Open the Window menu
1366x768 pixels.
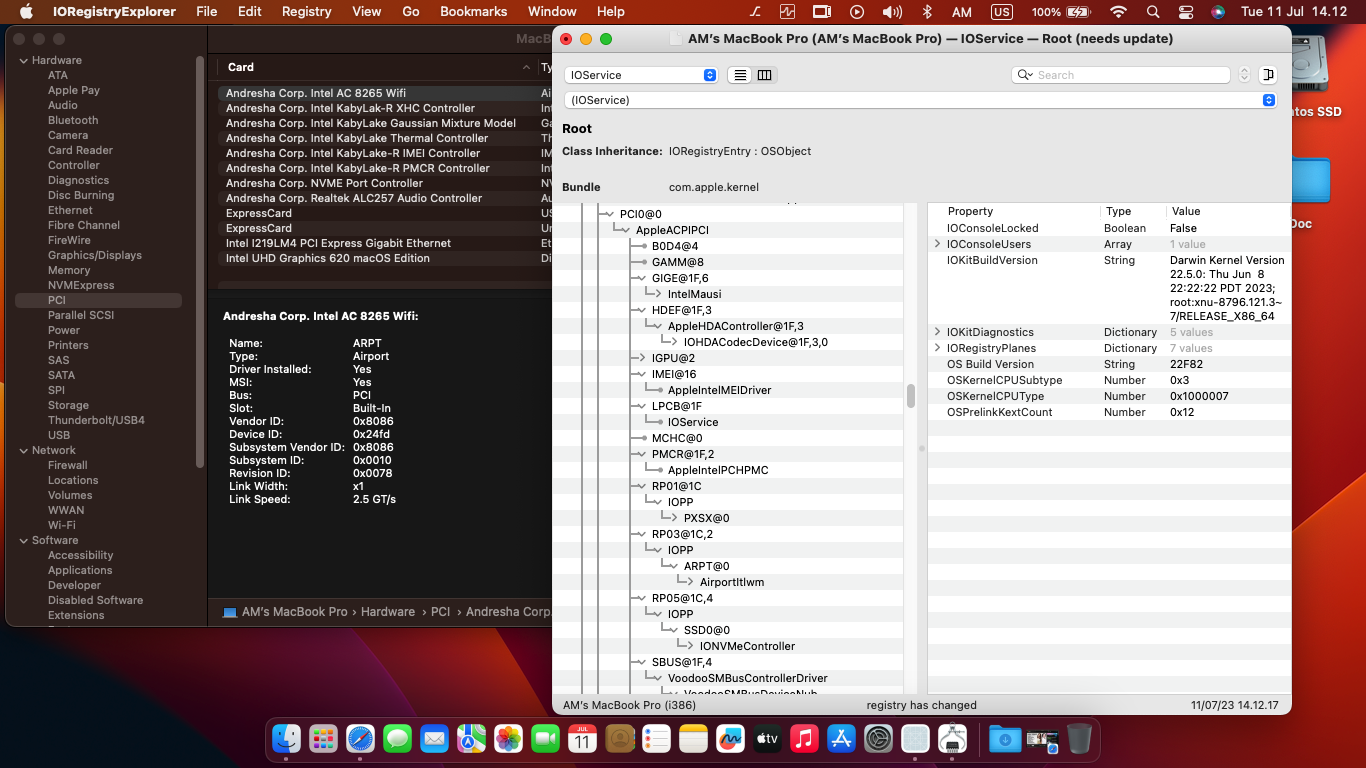(x=552, y=12)
